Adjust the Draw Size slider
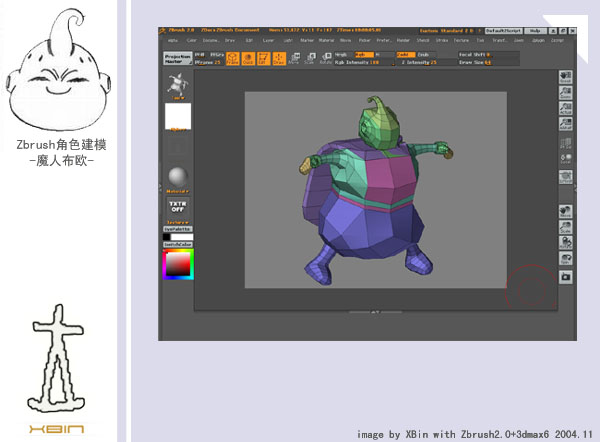The width and height of the screenshot is (600, 442). pyautogui.click(x=489, y=62)
